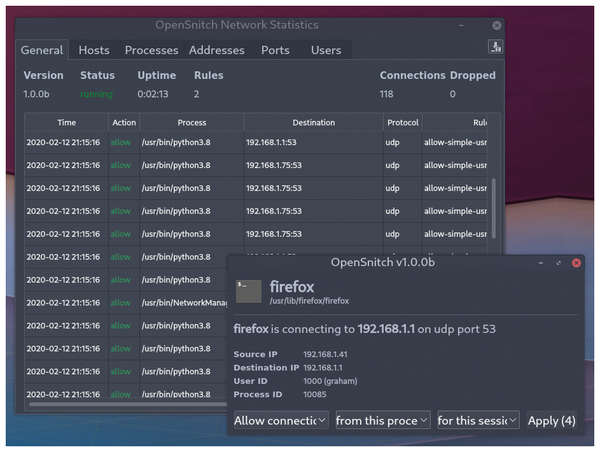Click the Apply (4) button
600x452 pixels.
click(551, 420)
